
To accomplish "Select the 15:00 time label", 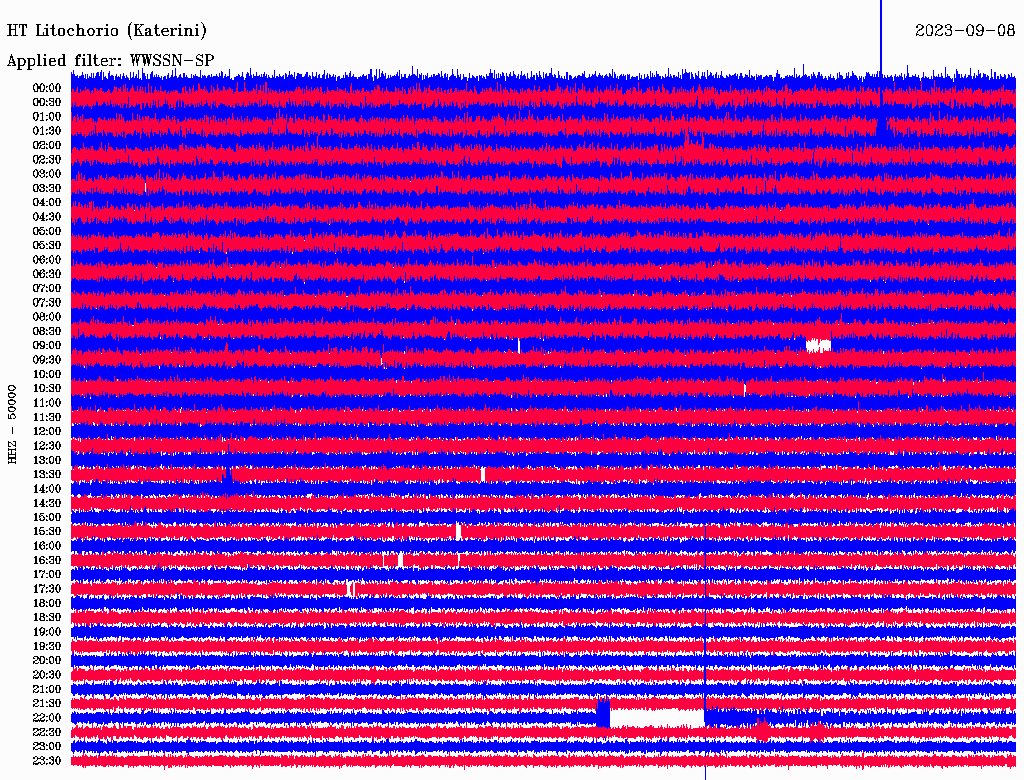I will pyautogui.click(x=47, y=518).
